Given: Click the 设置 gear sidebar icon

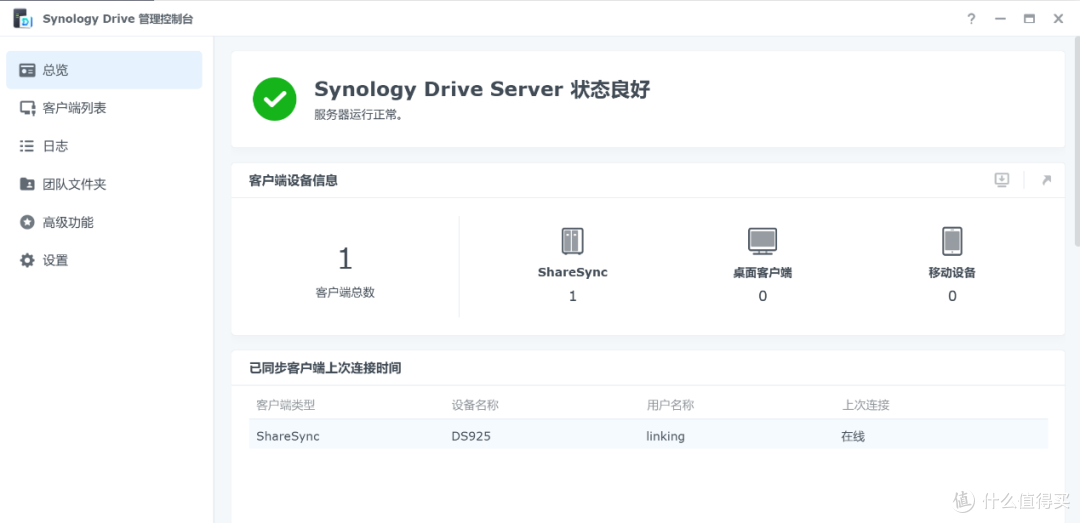Looking at the screenshot, I should tap(27, 260).
